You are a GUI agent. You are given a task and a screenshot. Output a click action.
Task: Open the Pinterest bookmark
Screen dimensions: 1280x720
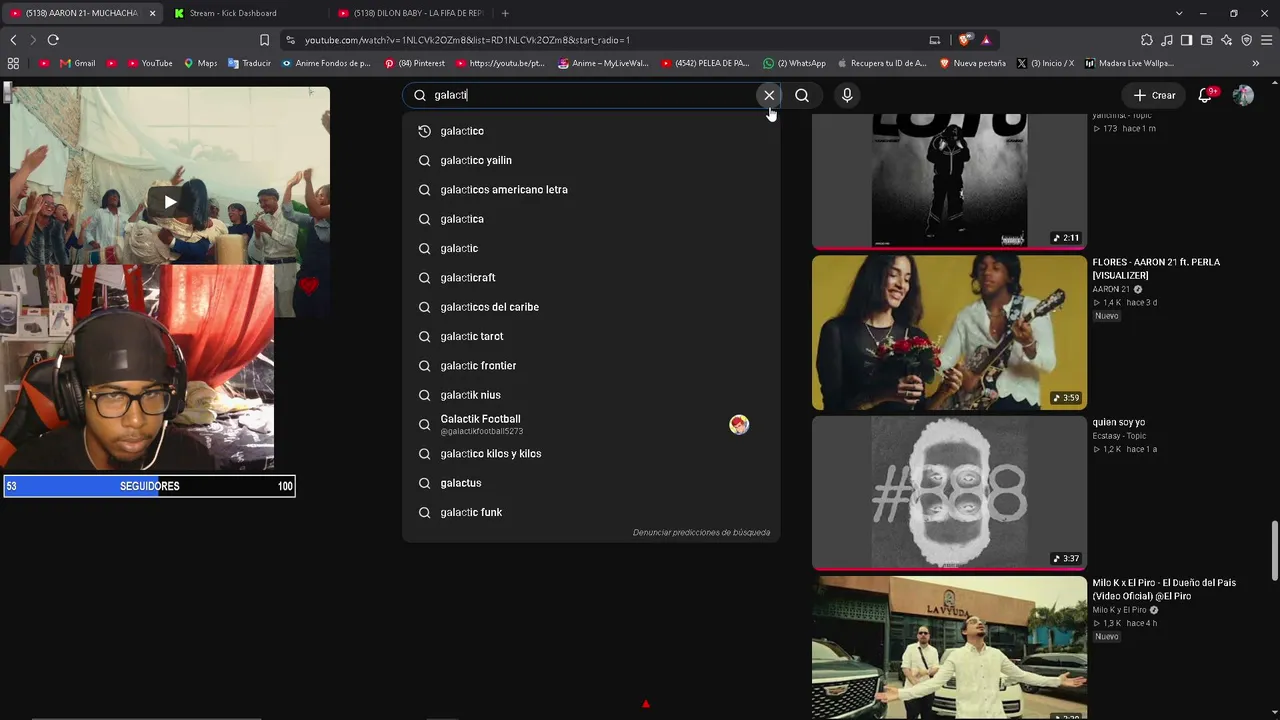tap(414, 63)
